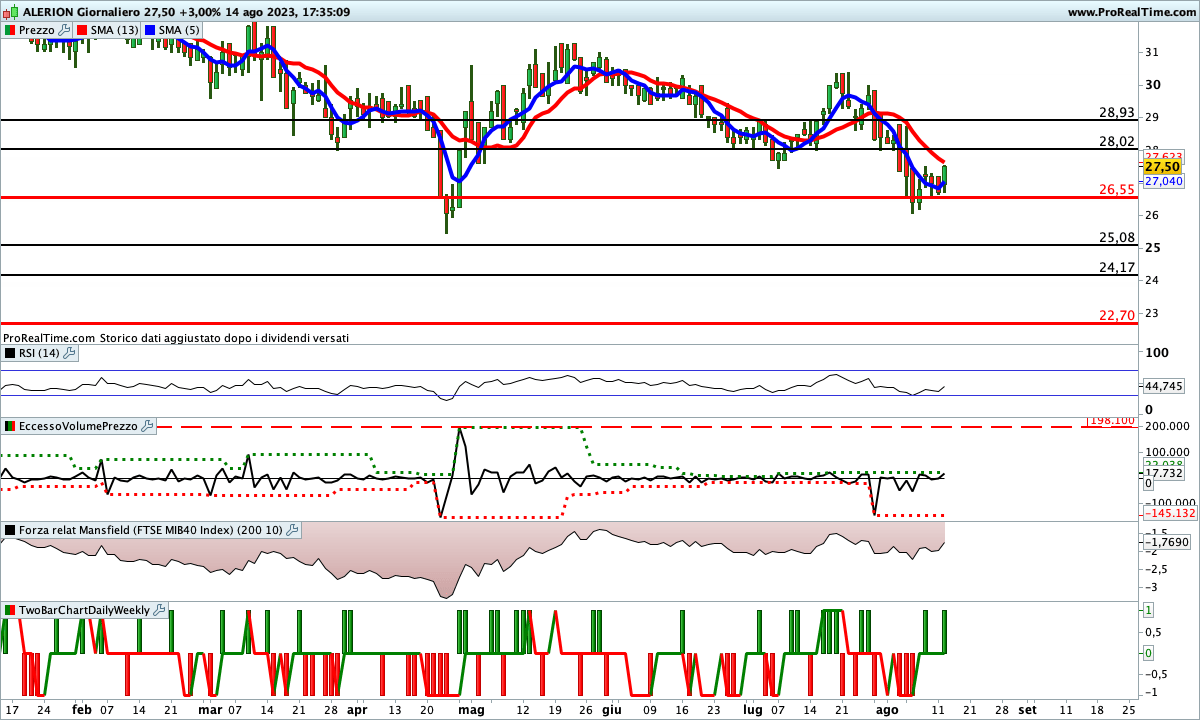
Task: Click the red SMA (13) color swatch
Action: pyautogui.click(x=82, y=30)
